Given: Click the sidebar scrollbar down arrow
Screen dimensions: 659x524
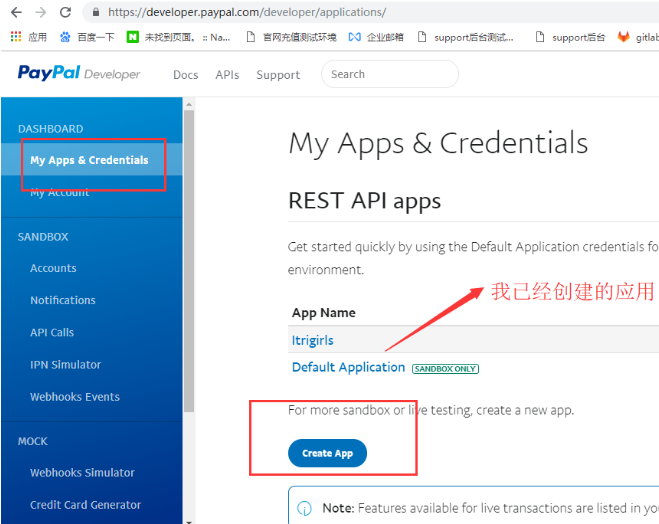Looking at the screenshot, I should pos(189,521).
